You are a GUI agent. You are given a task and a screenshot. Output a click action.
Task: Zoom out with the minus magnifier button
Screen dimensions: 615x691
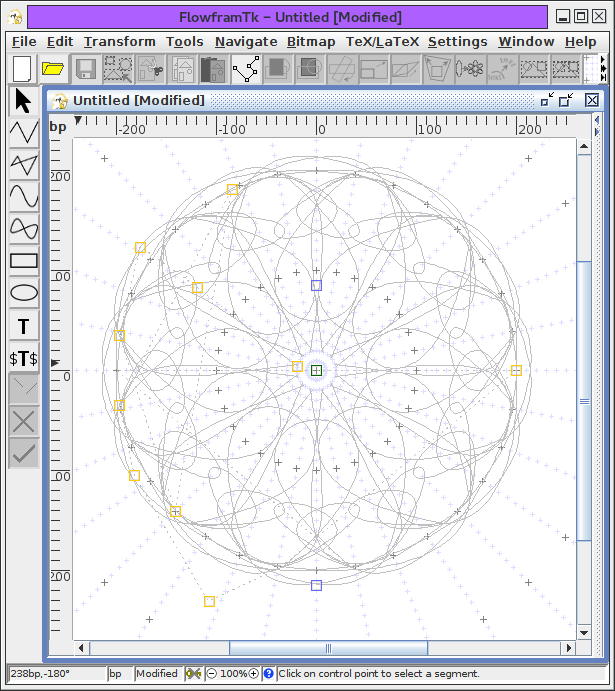click(x=212, y=673)
